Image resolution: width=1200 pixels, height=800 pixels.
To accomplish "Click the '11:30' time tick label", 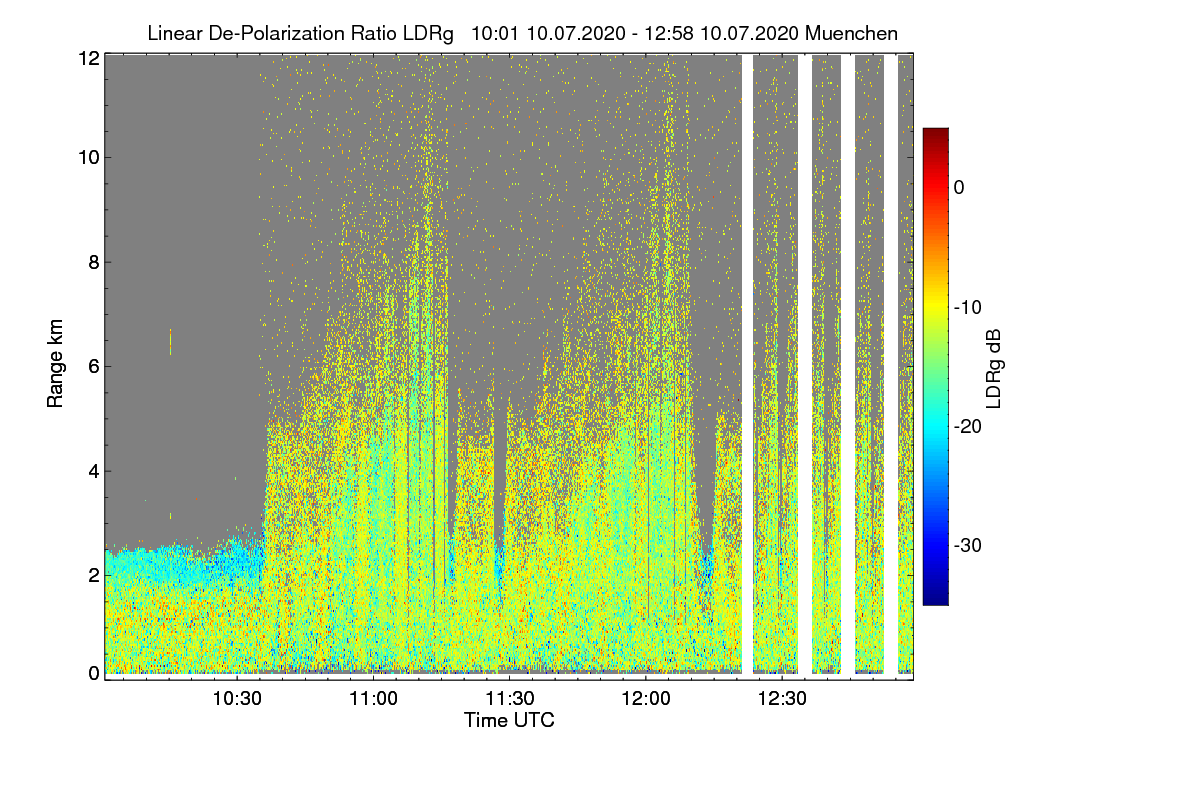I will [x=509, y=698].
